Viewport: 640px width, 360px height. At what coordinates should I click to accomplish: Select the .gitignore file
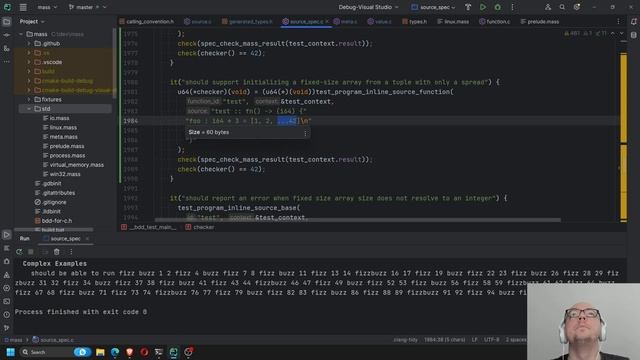(x=51, y=202)
